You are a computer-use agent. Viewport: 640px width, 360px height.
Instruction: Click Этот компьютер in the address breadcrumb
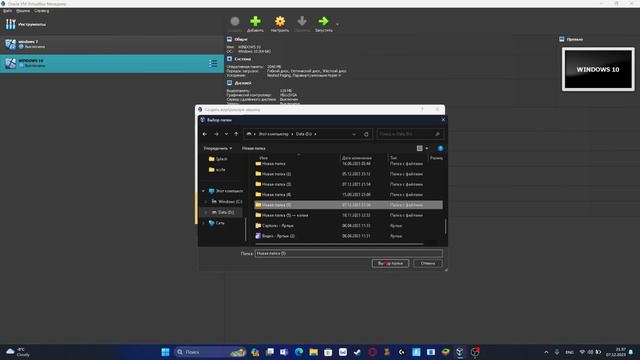coord(273,134)
